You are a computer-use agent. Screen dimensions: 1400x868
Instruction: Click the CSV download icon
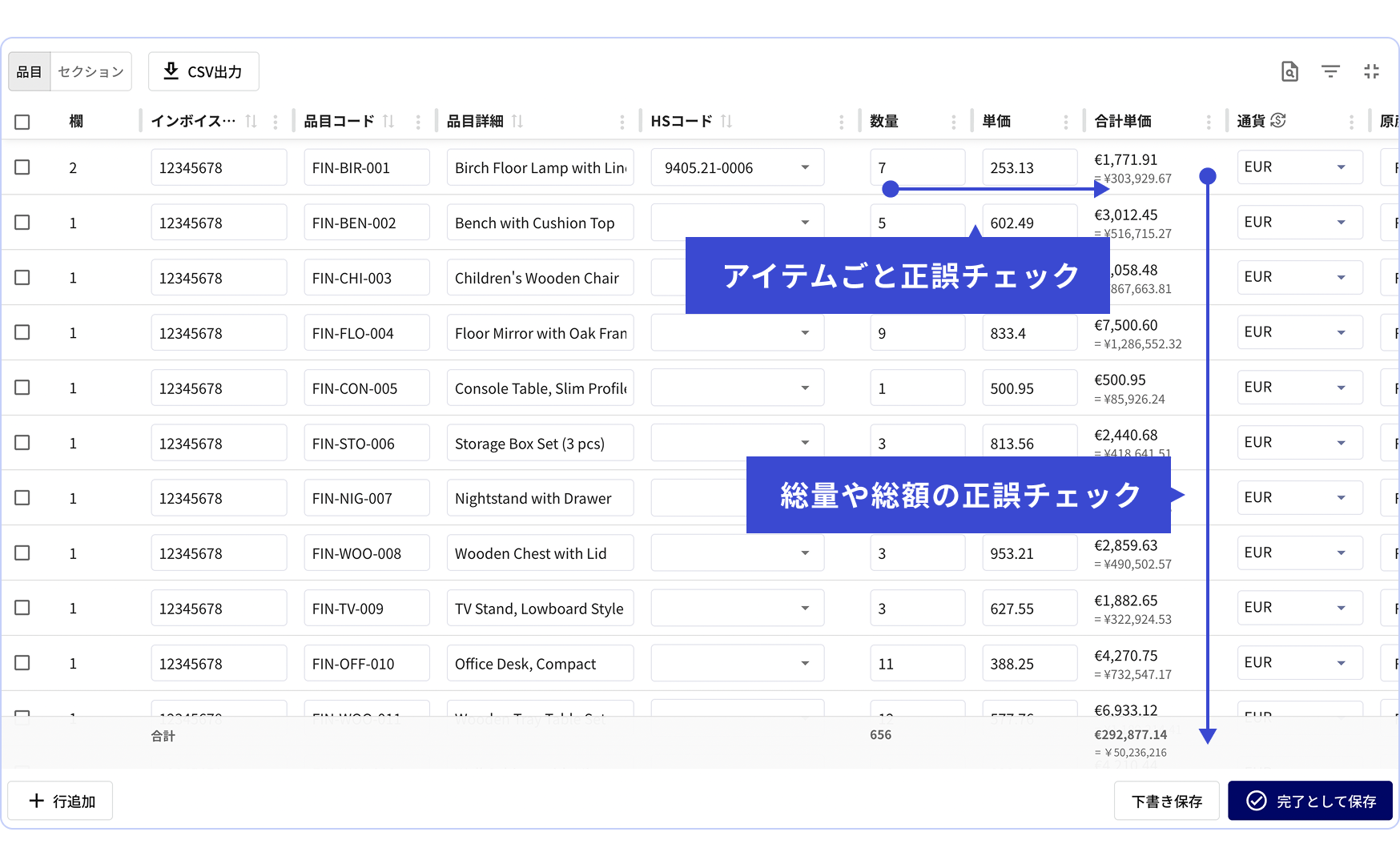click(171, 71)
